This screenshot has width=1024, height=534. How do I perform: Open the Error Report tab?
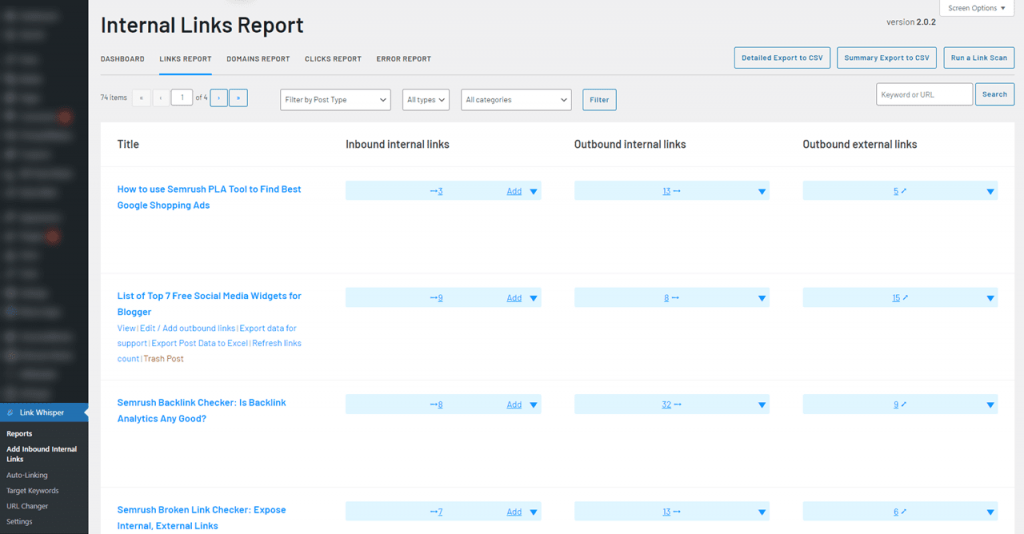pos(404,59)
